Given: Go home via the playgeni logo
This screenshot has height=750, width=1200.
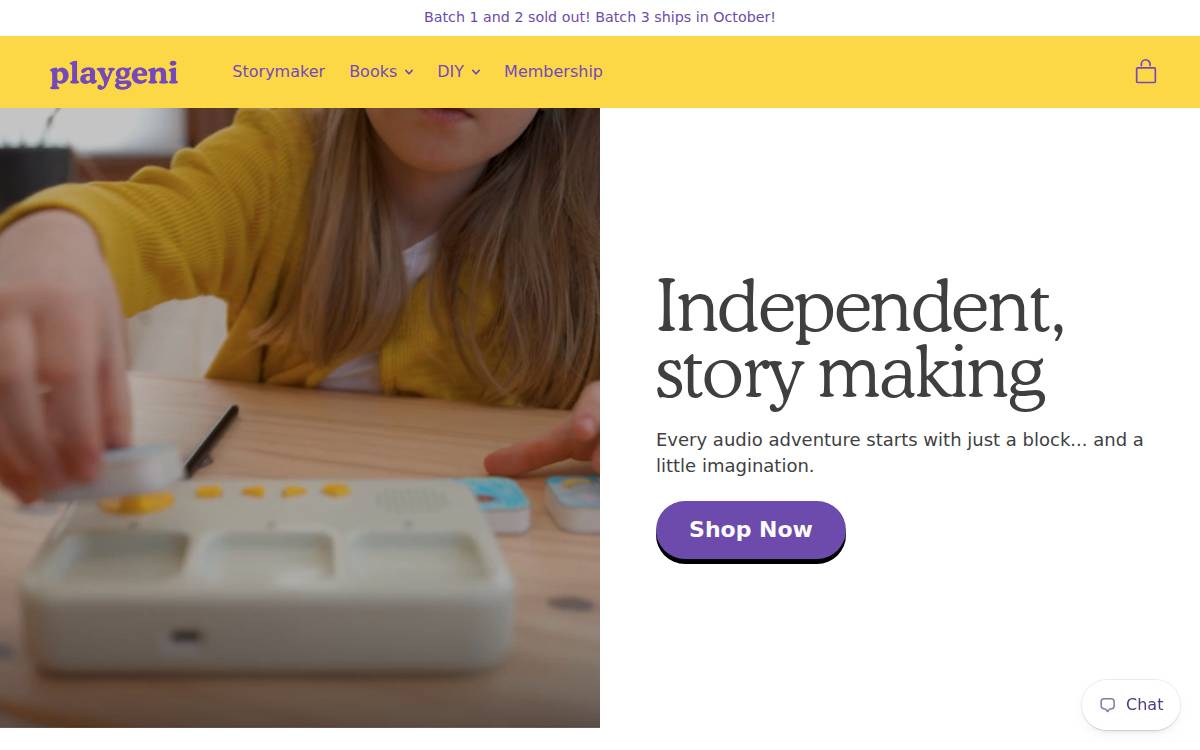Looking at the screenshot, I should (x=114, y=73).
